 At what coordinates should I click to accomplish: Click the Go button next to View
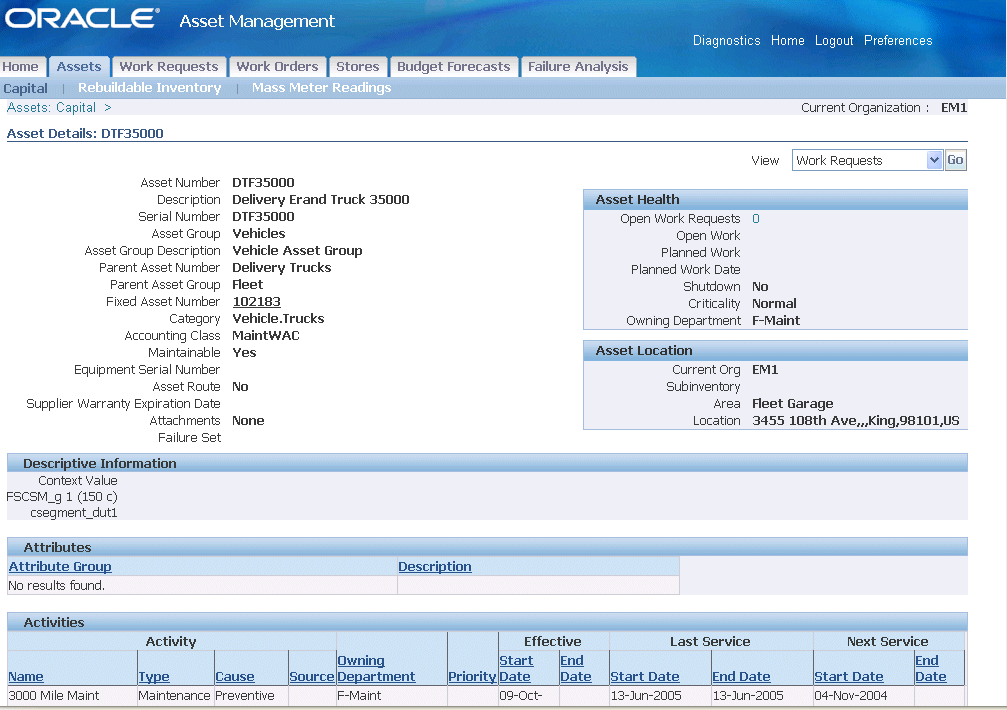click(x=955, y=160)
